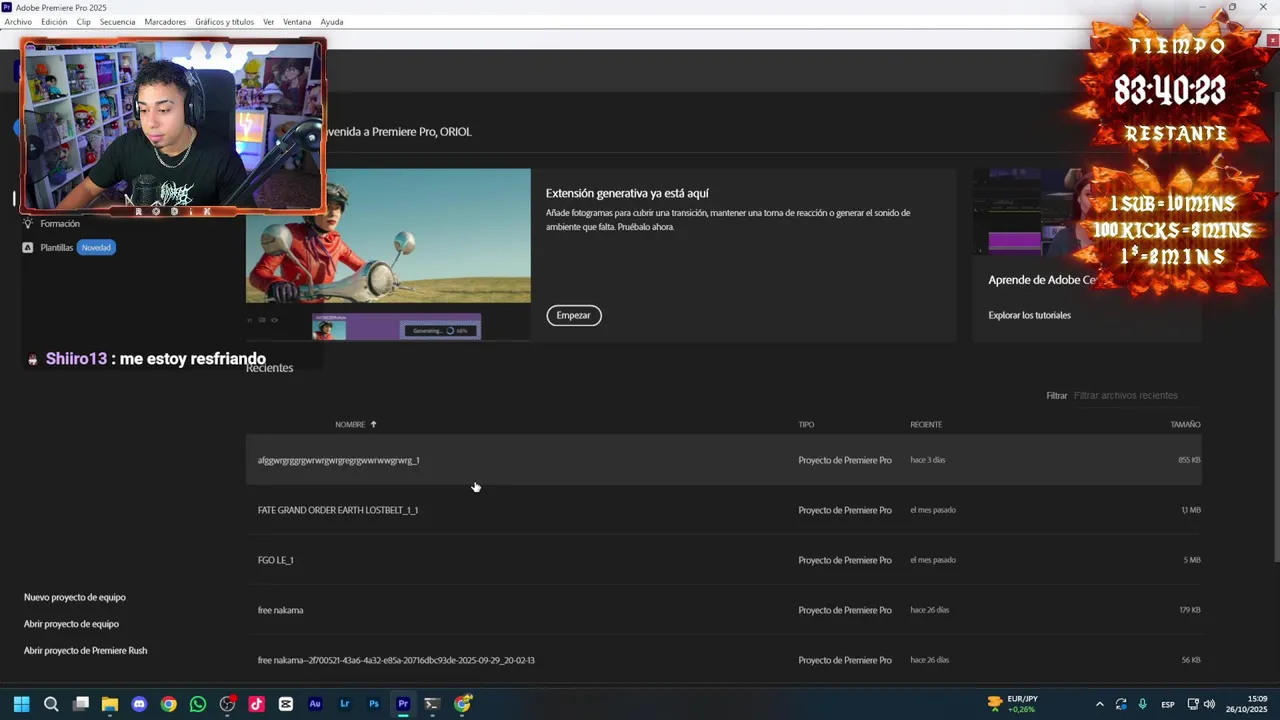This screenshot has width=1280, height=720.
Task: Click Abrir proyecto de Premiere Rush
Action: (85, 650)
